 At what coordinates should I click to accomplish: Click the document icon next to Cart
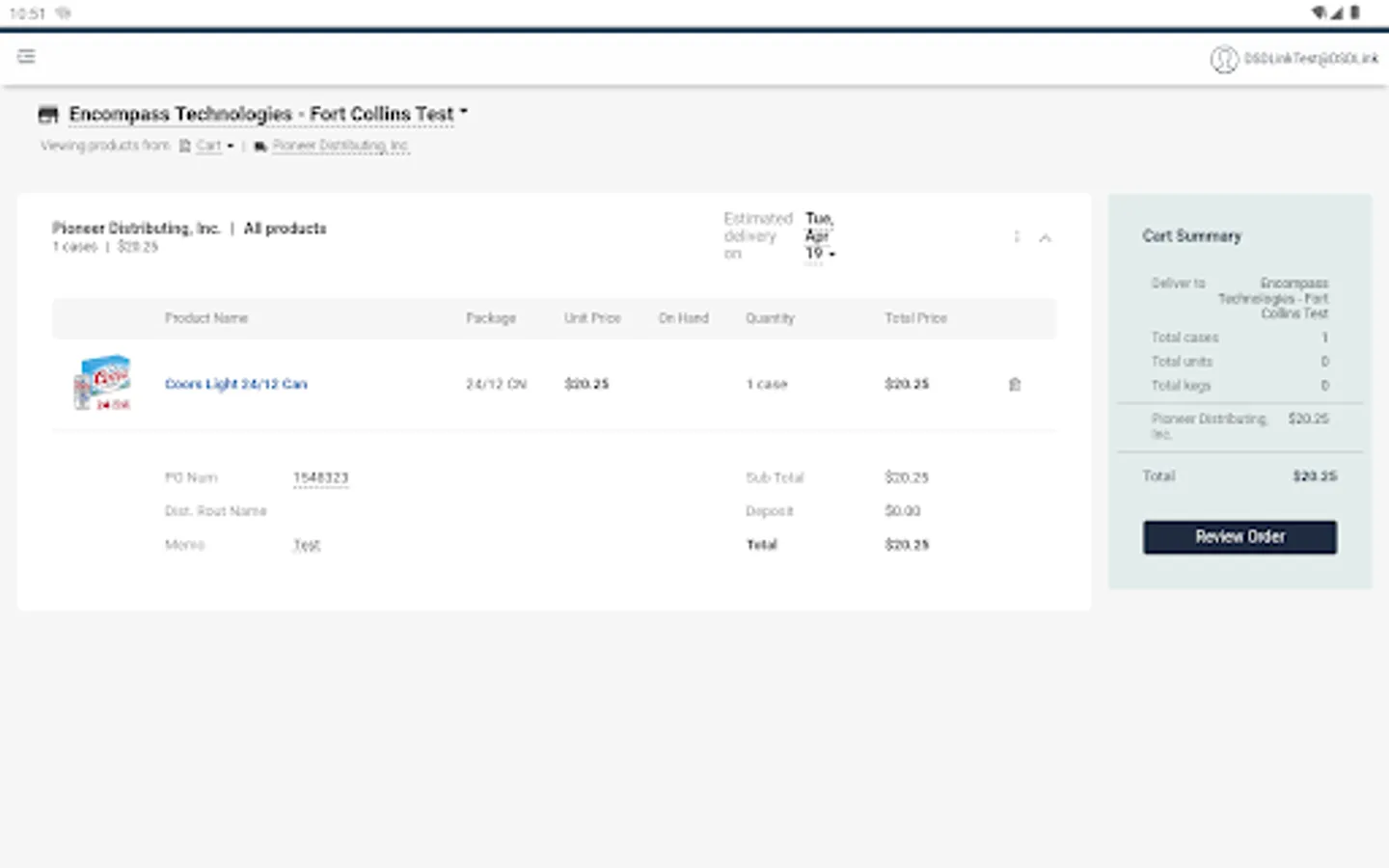(x=185, y=146)
